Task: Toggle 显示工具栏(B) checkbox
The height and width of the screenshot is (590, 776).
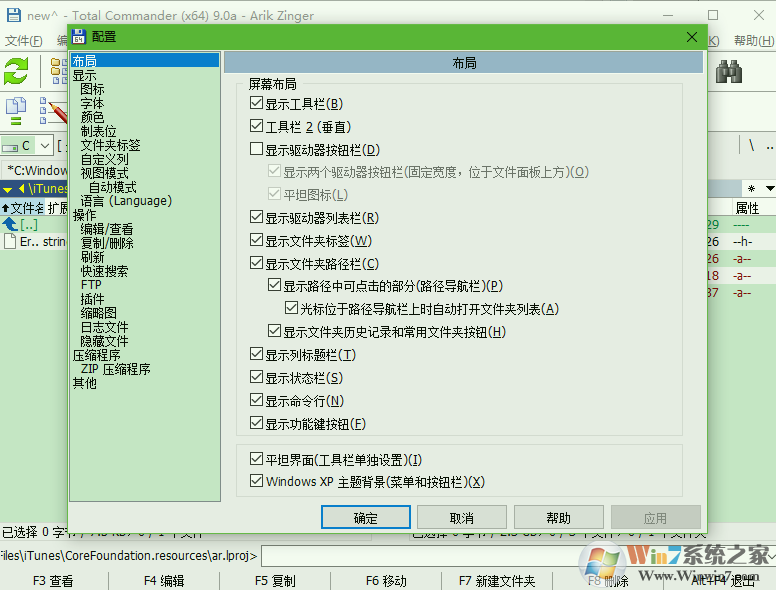Action: [256, 103]
